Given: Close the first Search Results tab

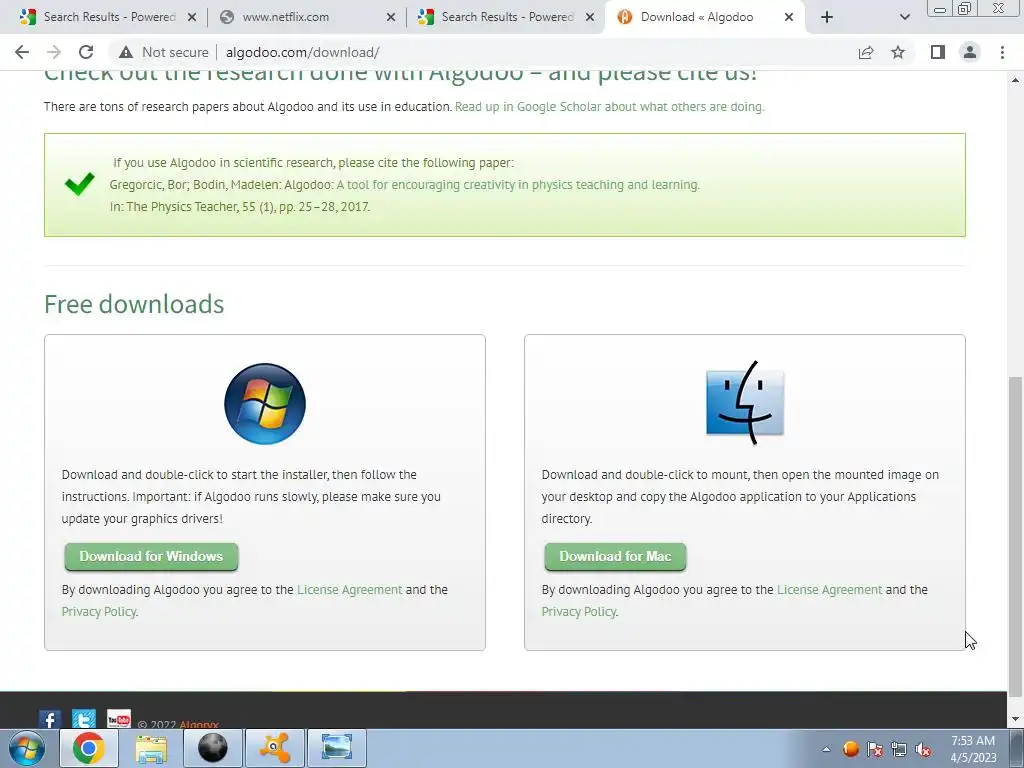Looking at the screenshot, I should pos(191,17).
